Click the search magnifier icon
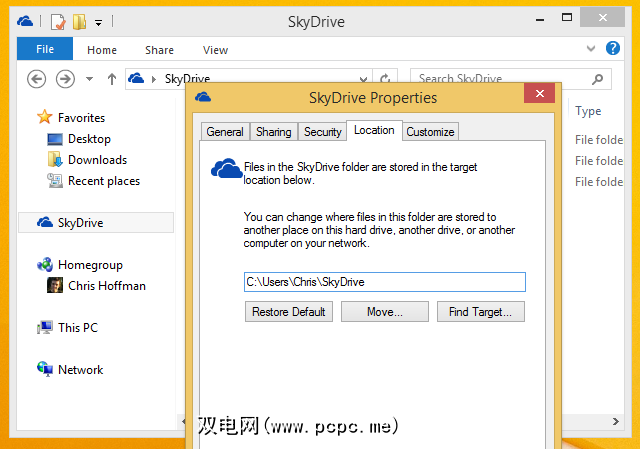The width and height of the screenshot is (640, 449). (x=598, y=79)
